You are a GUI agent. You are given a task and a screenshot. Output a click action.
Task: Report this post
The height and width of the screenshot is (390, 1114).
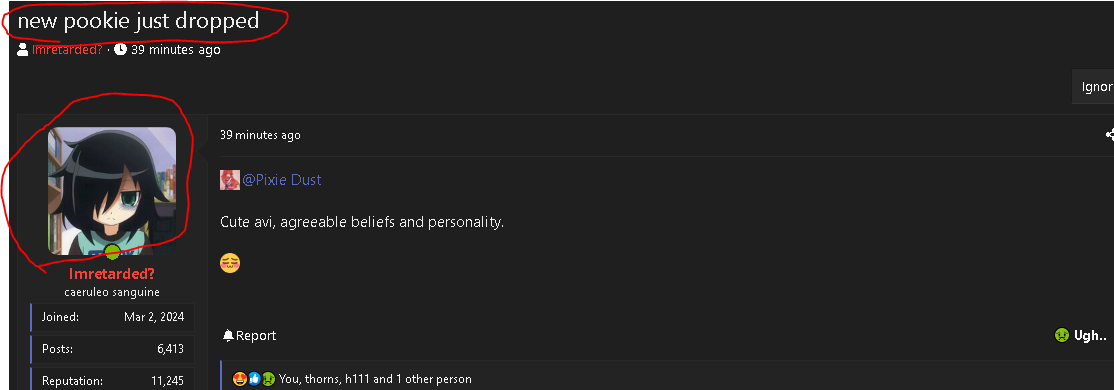click(x=249, y=335)
